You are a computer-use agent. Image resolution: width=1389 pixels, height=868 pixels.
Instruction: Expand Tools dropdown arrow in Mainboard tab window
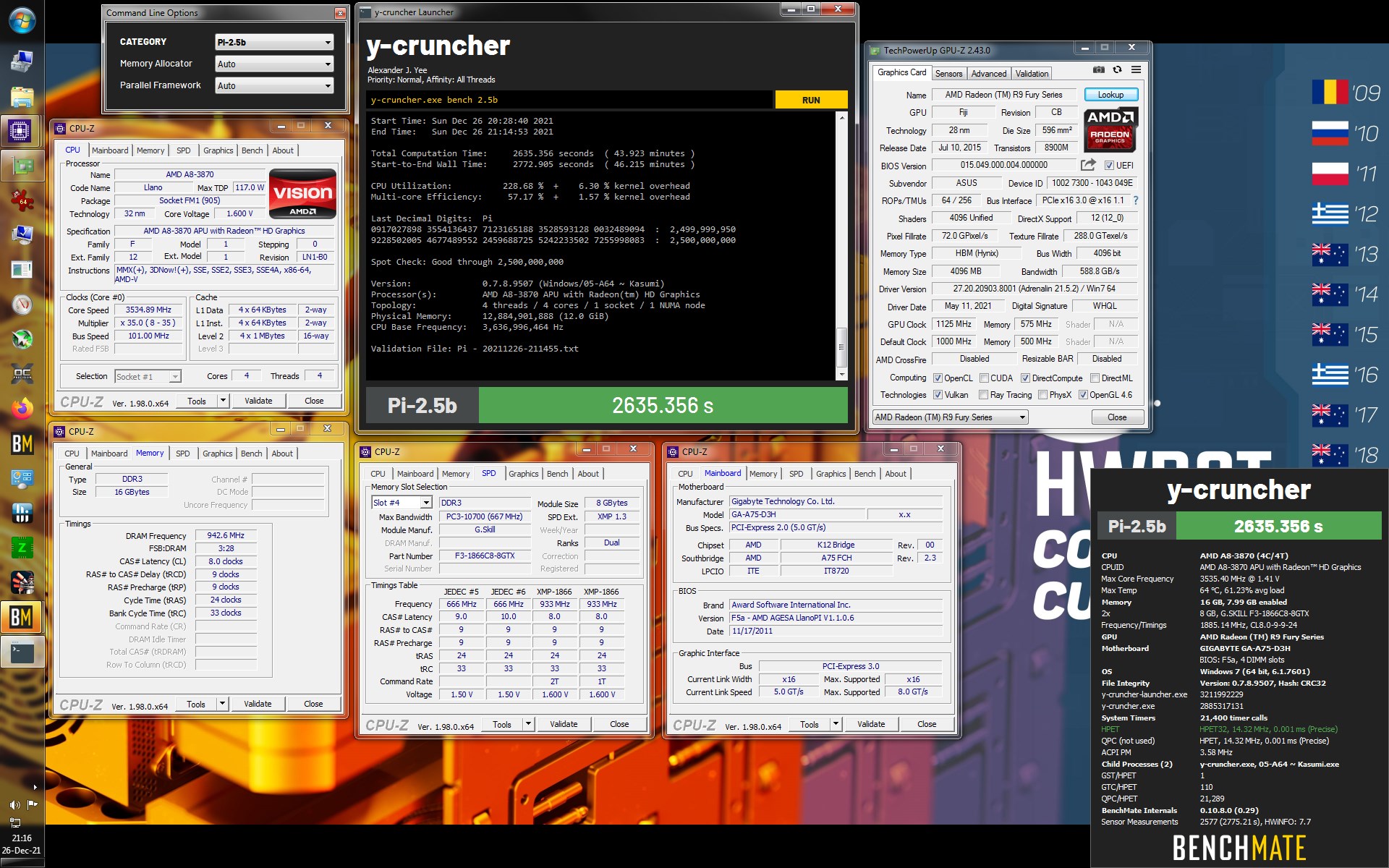pos(836,724)
